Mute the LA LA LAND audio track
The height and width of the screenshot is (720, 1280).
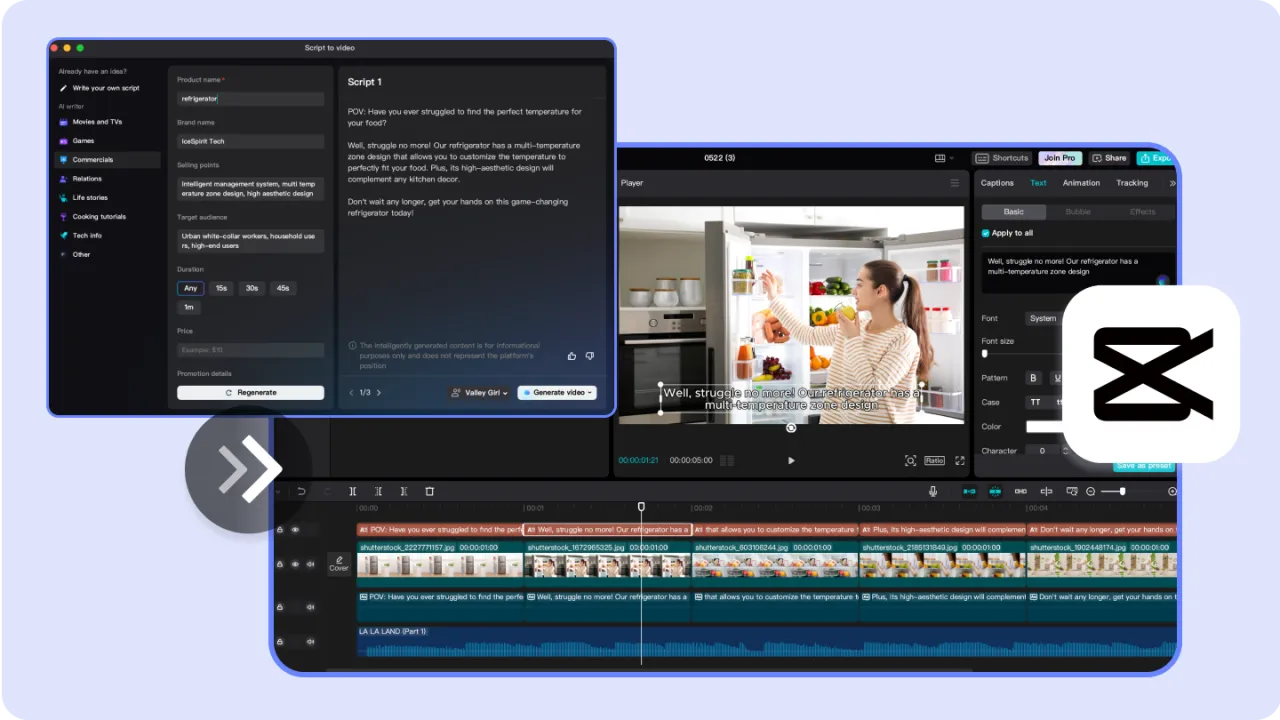[x=310, y=641]
